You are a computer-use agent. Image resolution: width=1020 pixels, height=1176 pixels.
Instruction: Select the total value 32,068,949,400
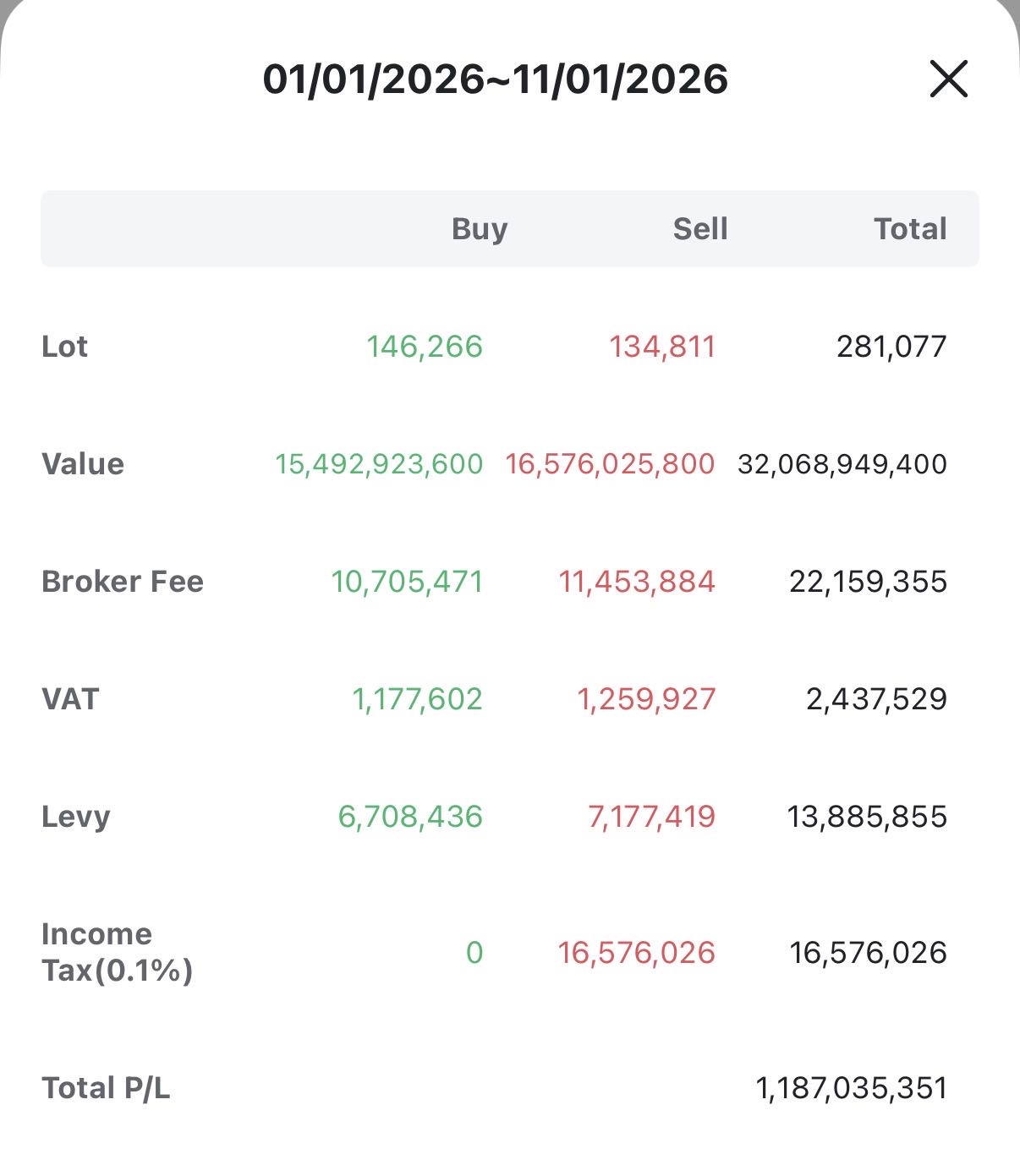tap(842, 464)
